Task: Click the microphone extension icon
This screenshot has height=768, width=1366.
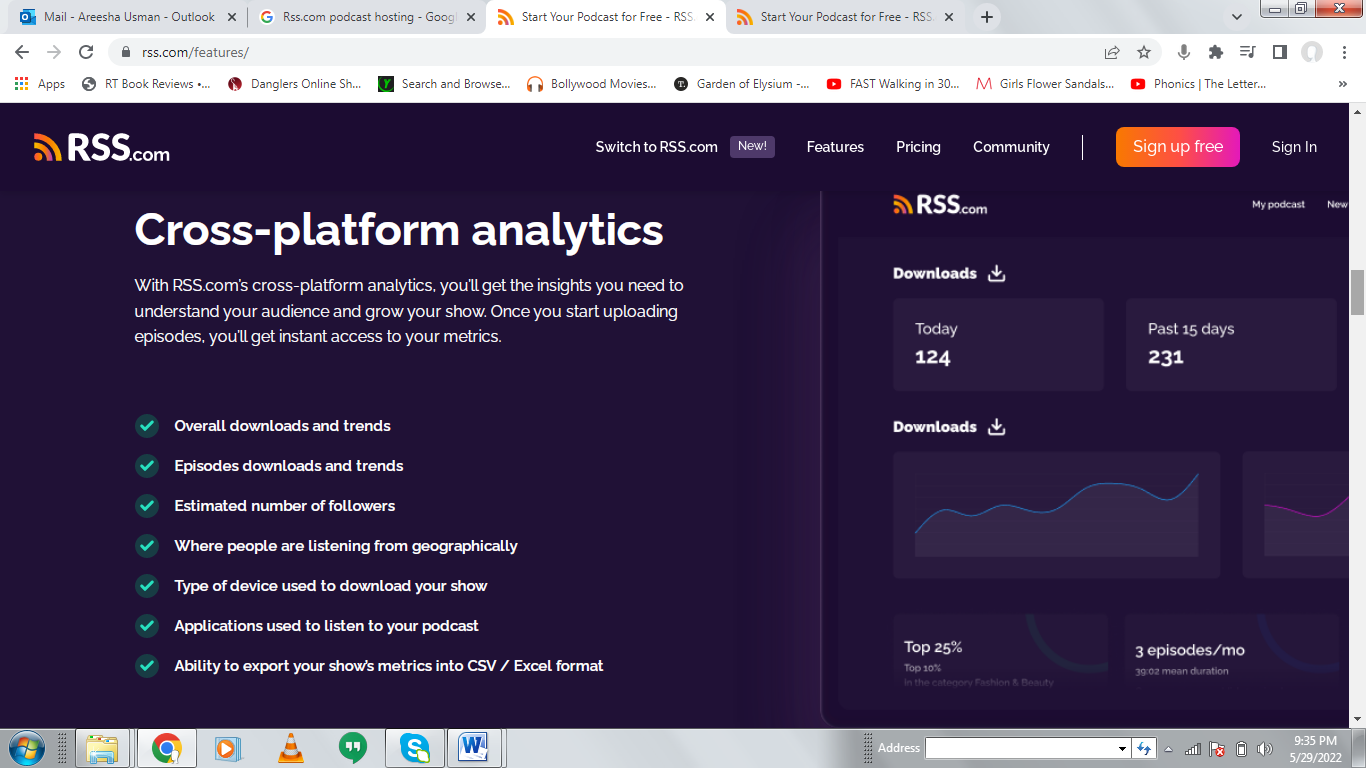Action: click(x=1184, y=52)
